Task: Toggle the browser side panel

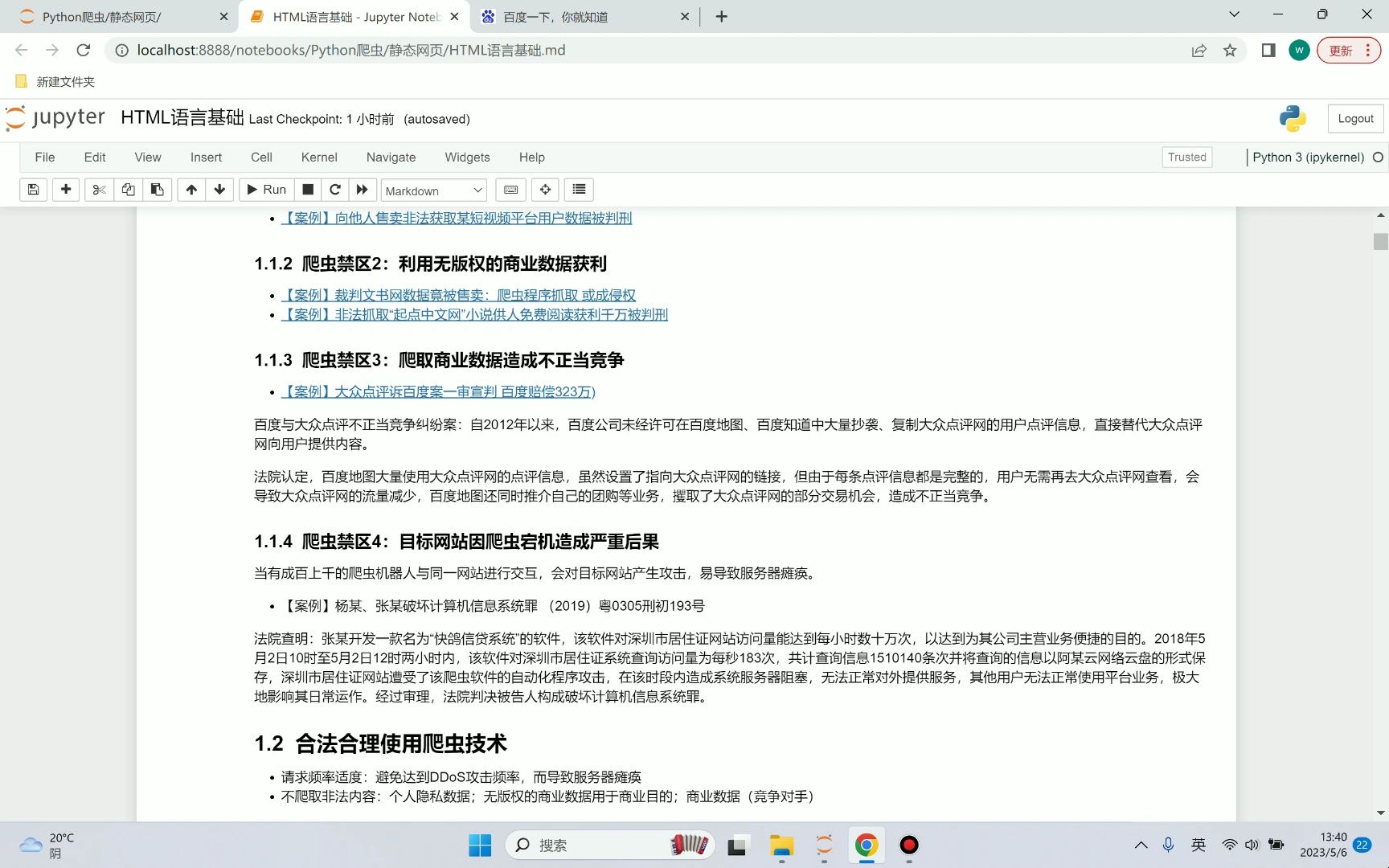Action: (x=1268, y=51)
